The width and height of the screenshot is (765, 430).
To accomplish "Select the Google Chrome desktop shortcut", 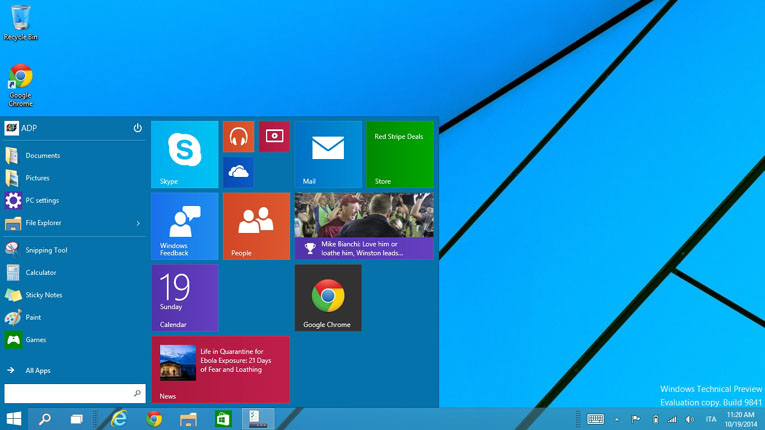I will click(20, 85).
